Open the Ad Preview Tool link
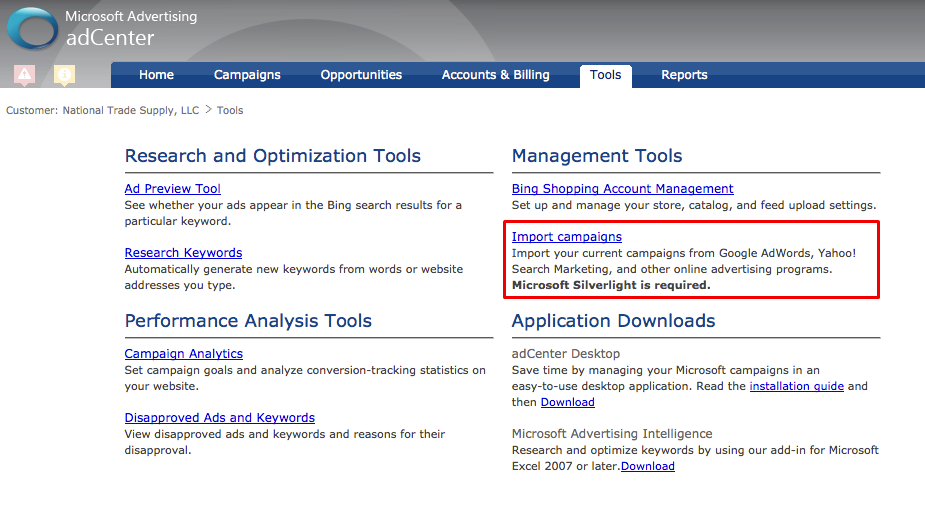Viewport: 925px width, 517px height. tap(172, 189)
